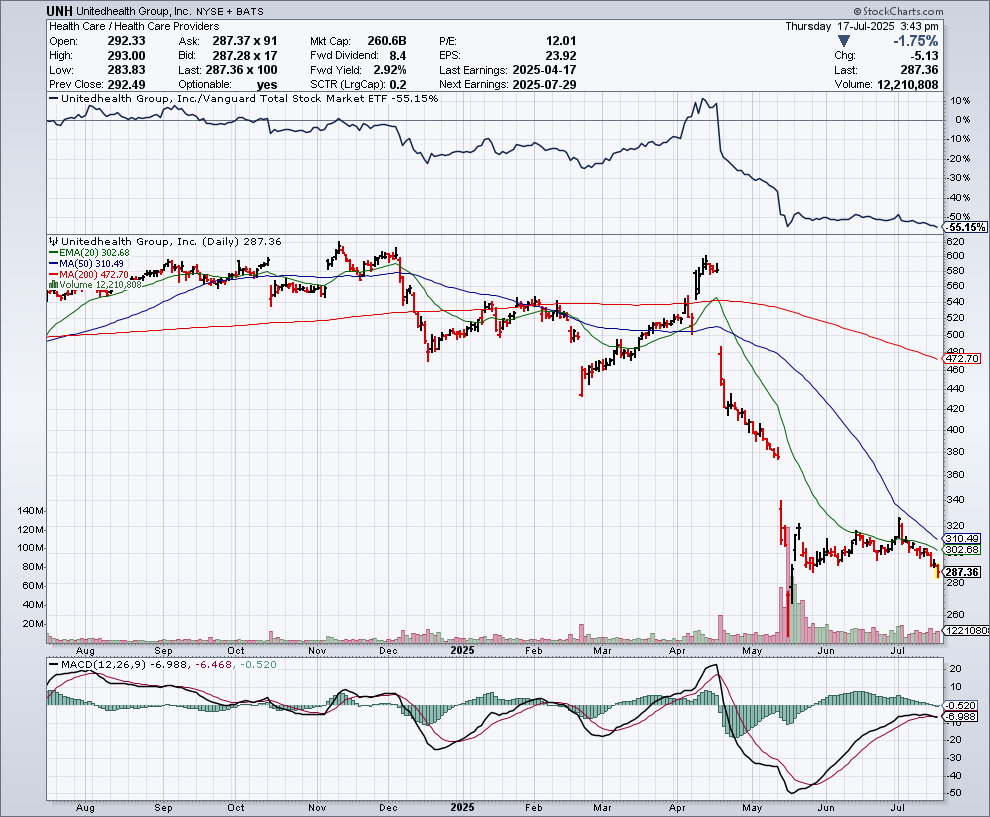This screenshot has height=817, width=990.
Task: Click the 'MA(200) 472.70' legend text
Action: pyautogui.click(x=94, y=275)
